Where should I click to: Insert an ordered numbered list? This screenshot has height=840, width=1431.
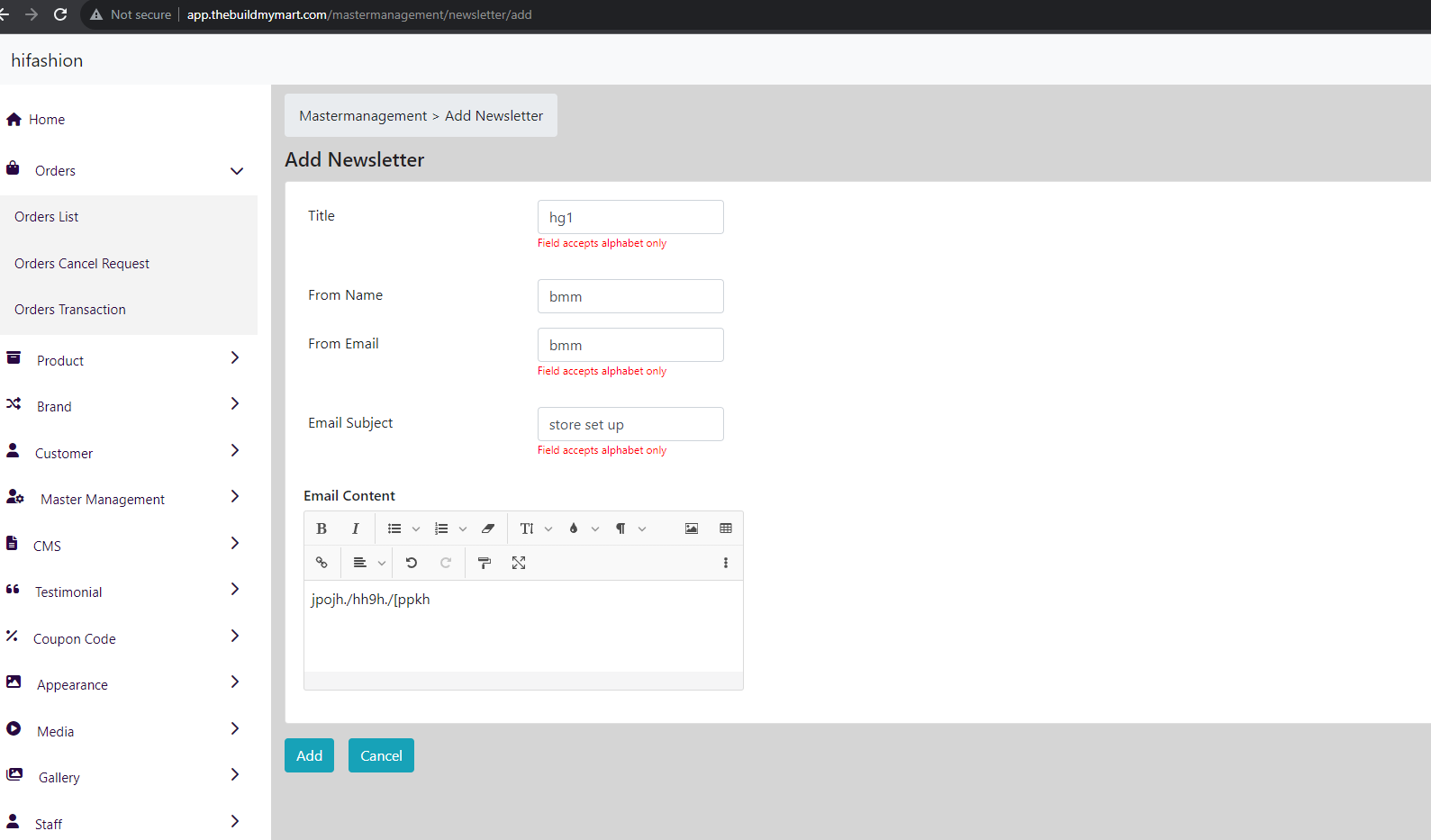click(441, 528)
